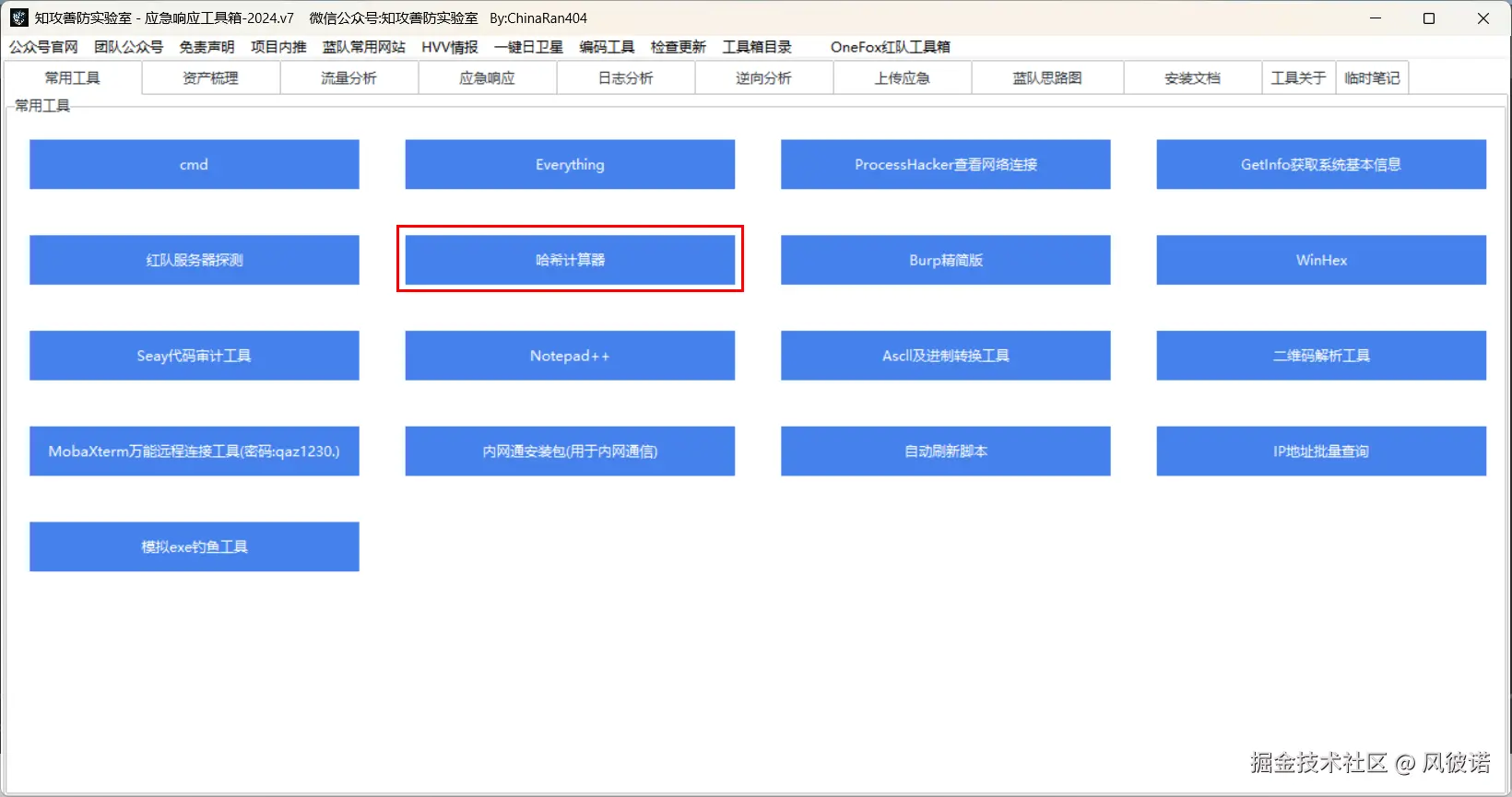The width and height of the screenshot is (1512, 797).
Task: Switch to the 上传应急 tab
Action: (903, 78)
